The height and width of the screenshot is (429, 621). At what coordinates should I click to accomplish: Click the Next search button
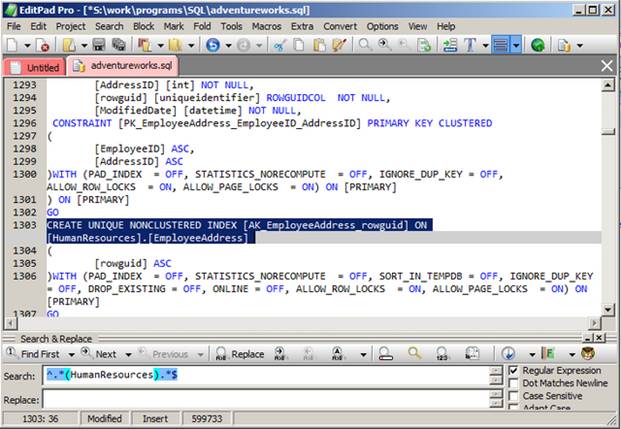[99, 354]
